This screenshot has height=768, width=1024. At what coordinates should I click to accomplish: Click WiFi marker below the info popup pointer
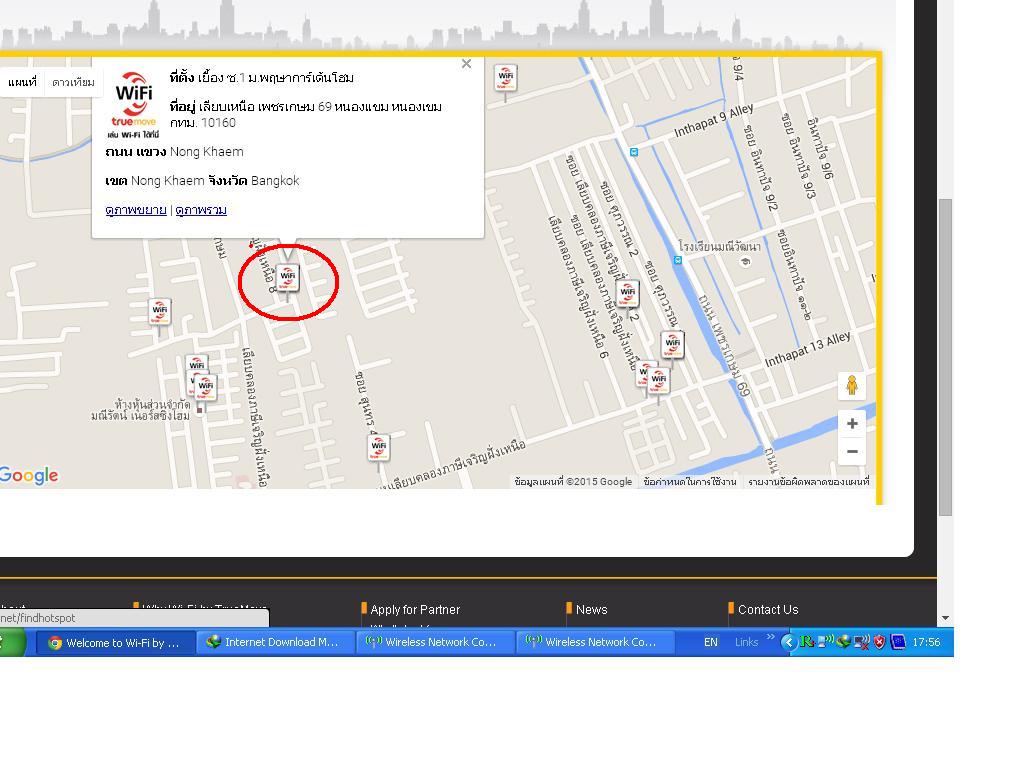pos(287,280)
